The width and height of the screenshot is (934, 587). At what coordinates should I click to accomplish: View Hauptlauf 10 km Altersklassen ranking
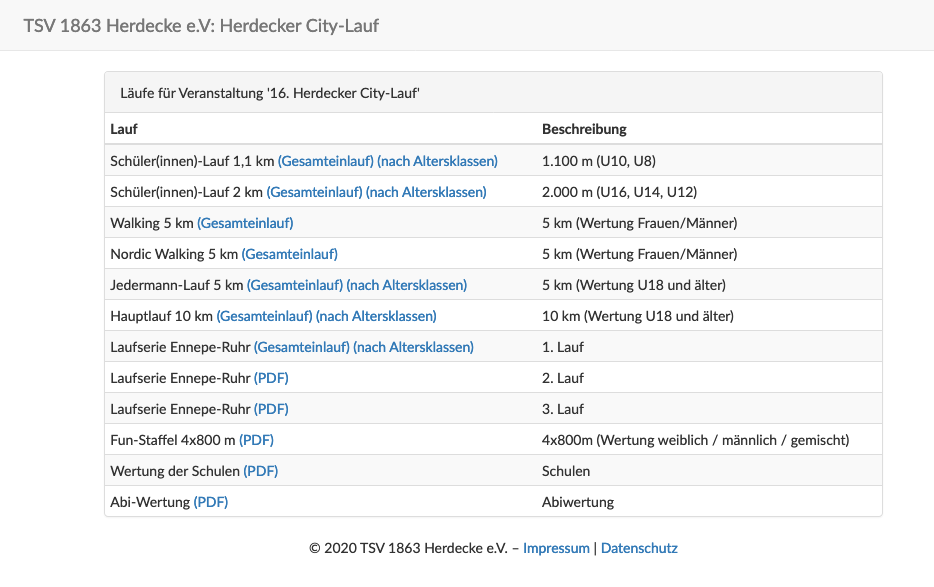pos(374,315)
